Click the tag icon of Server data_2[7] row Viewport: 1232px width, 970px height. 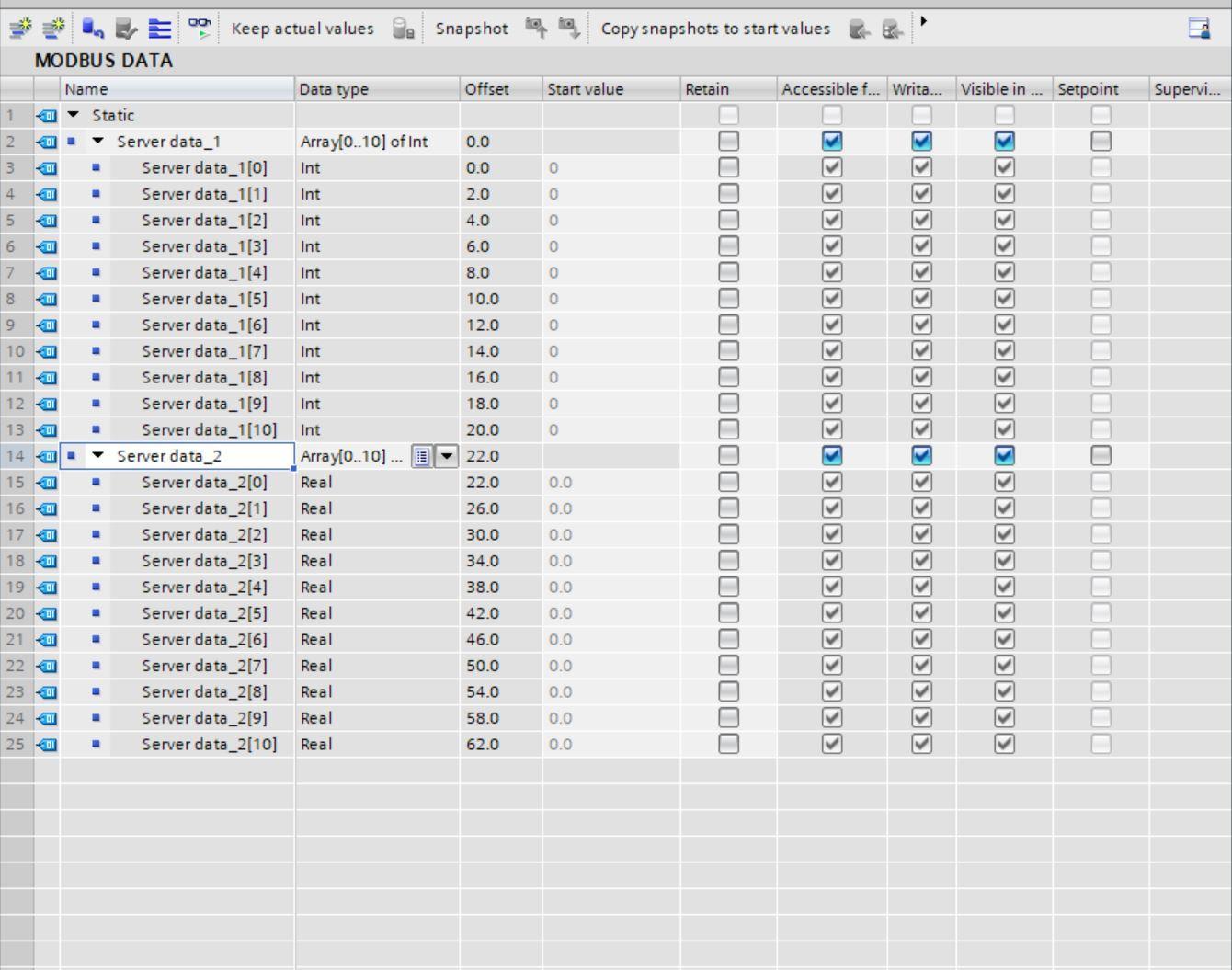(x=46, y=666)
